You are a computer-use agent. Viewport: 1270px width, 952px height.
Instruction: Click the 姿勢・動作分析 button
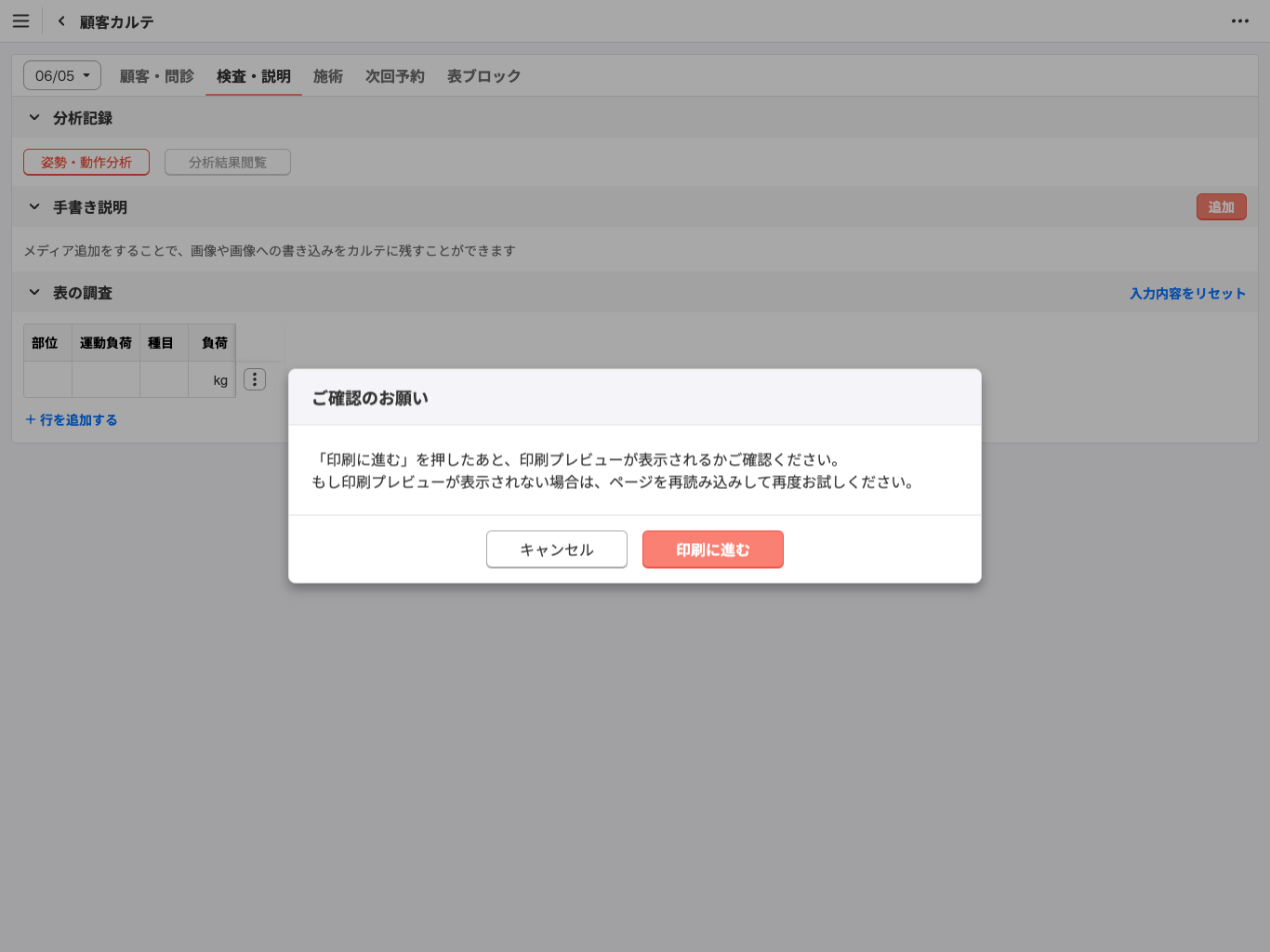[x=86, y=162]
